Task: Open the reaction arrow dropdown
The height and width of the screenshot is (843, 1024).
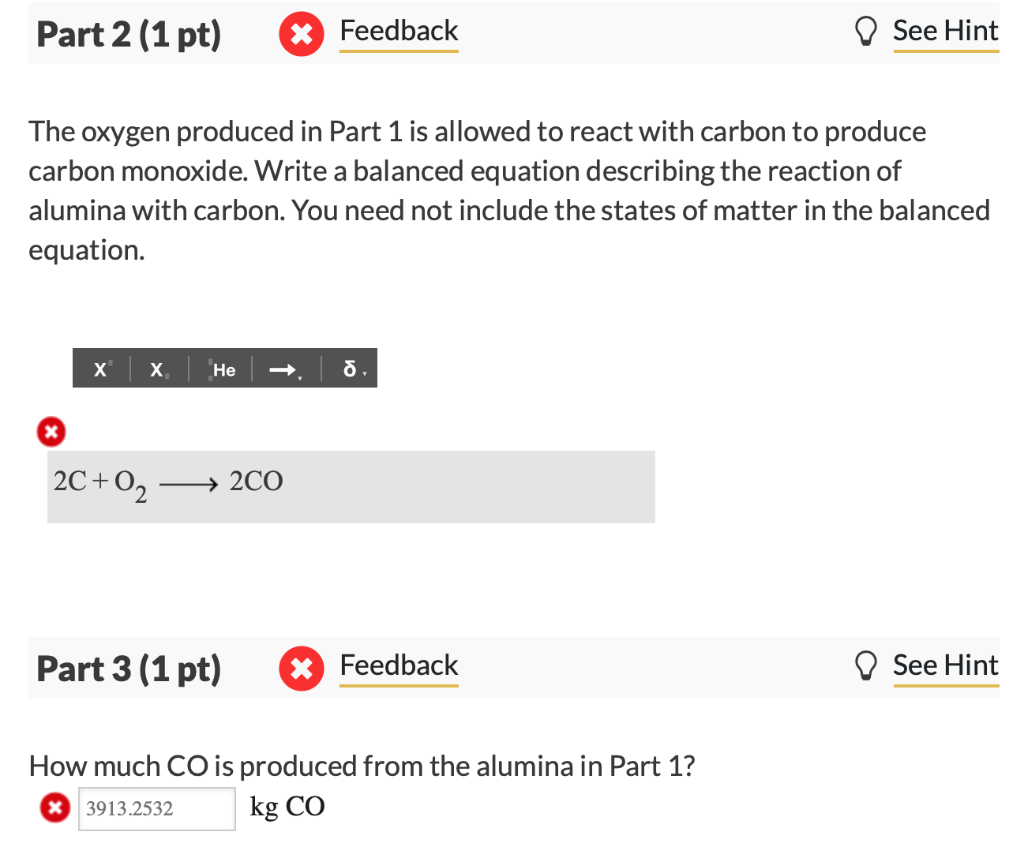Action: (x=284, y=369)
